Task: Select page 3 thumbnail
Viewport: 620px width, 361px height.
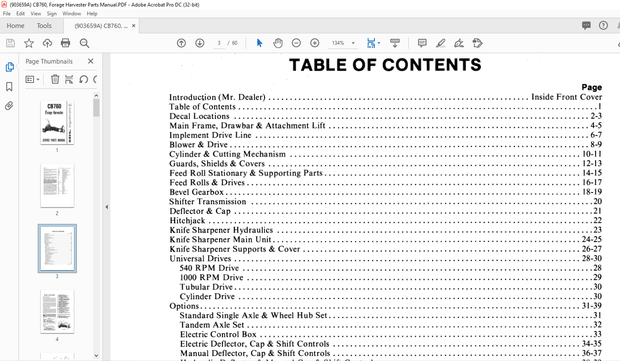Action: 57,249
